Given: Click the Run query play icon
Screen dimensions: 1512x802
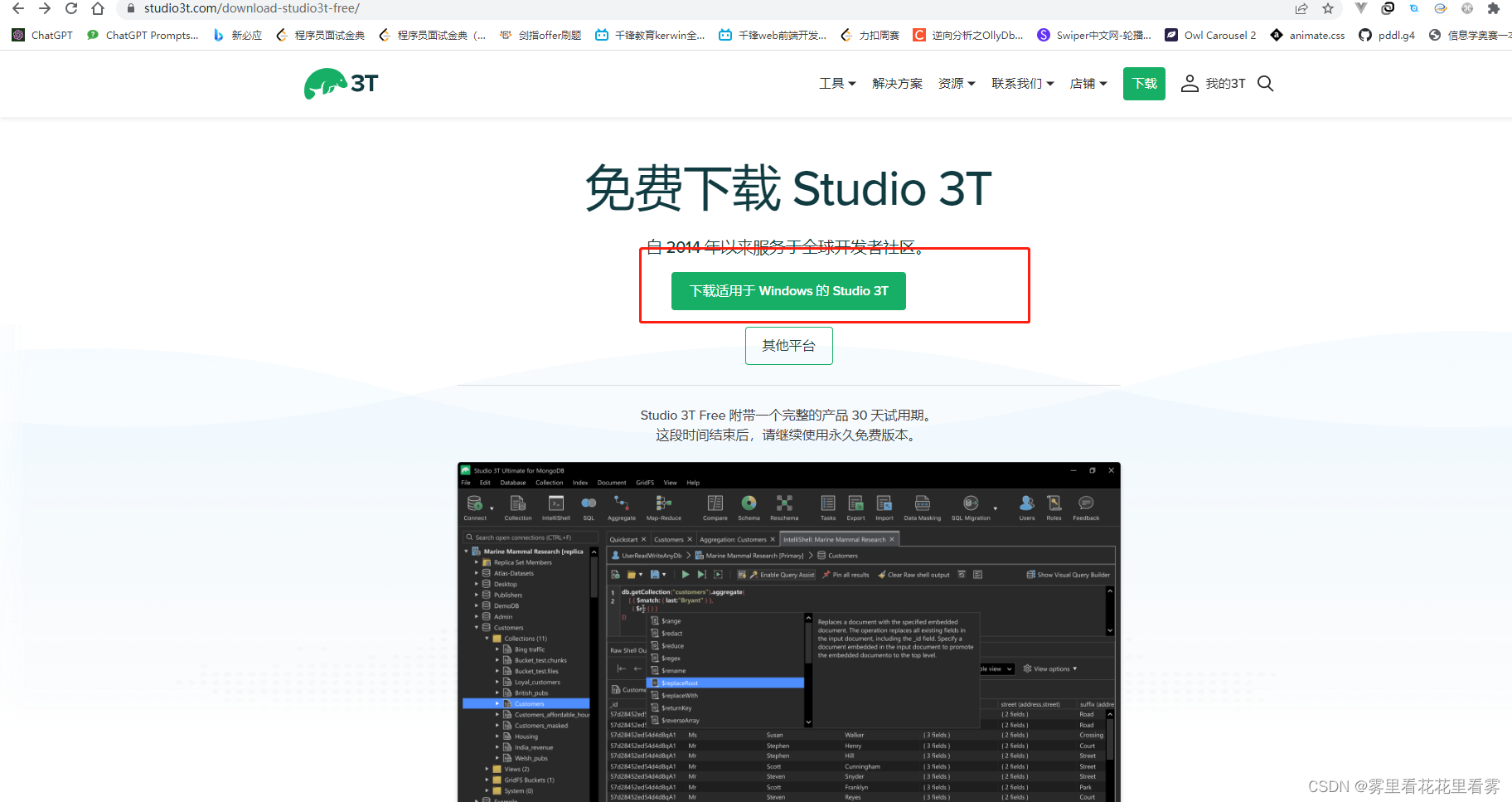Looking at the screenshot, I should coord(686,574).
